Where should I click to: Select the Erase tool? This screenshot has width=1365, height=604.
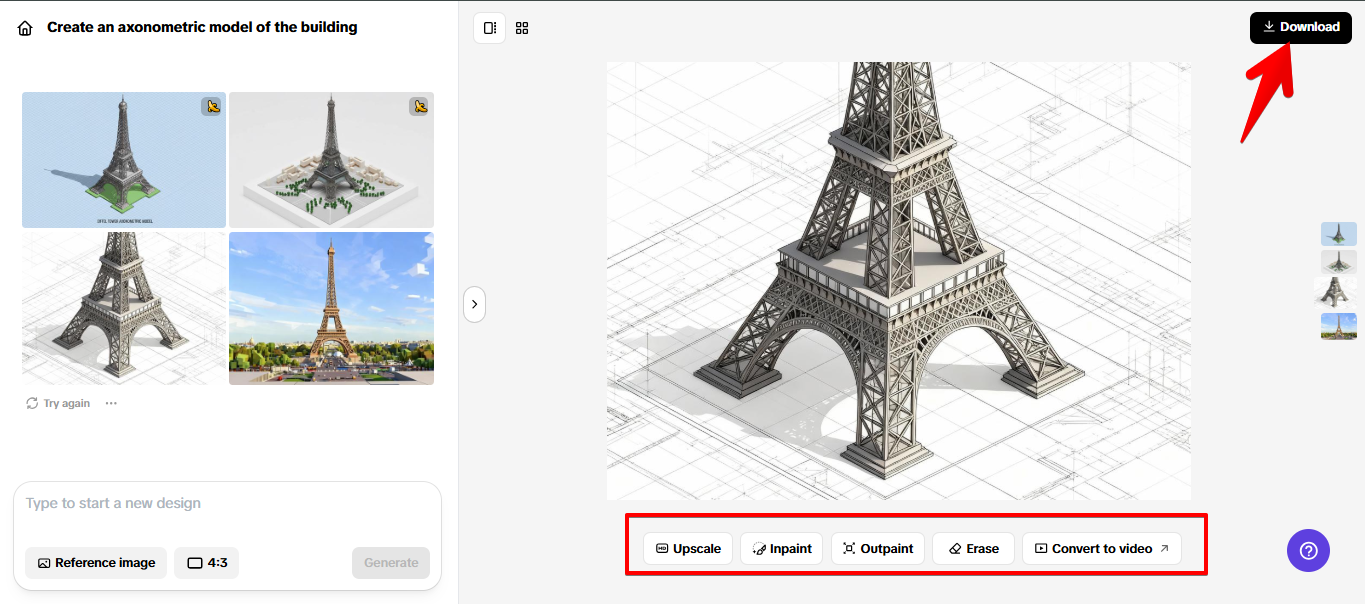pos(972,549)
